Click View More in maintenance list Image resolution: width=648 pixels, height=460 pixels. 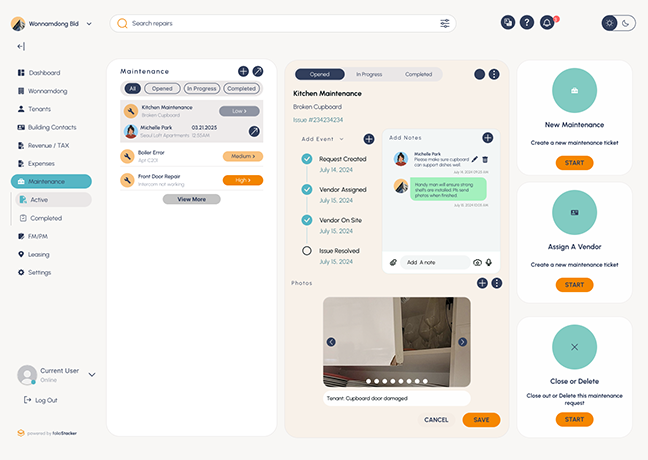pos(191,199)
